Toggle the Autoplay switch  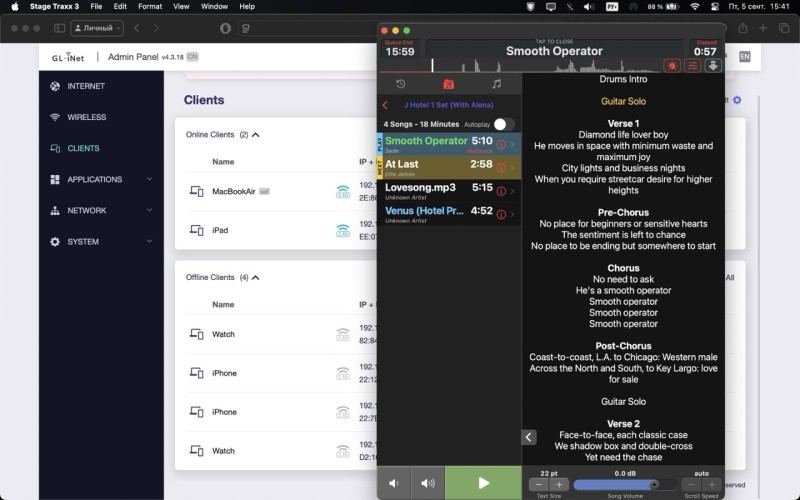(x=504, y=124)
